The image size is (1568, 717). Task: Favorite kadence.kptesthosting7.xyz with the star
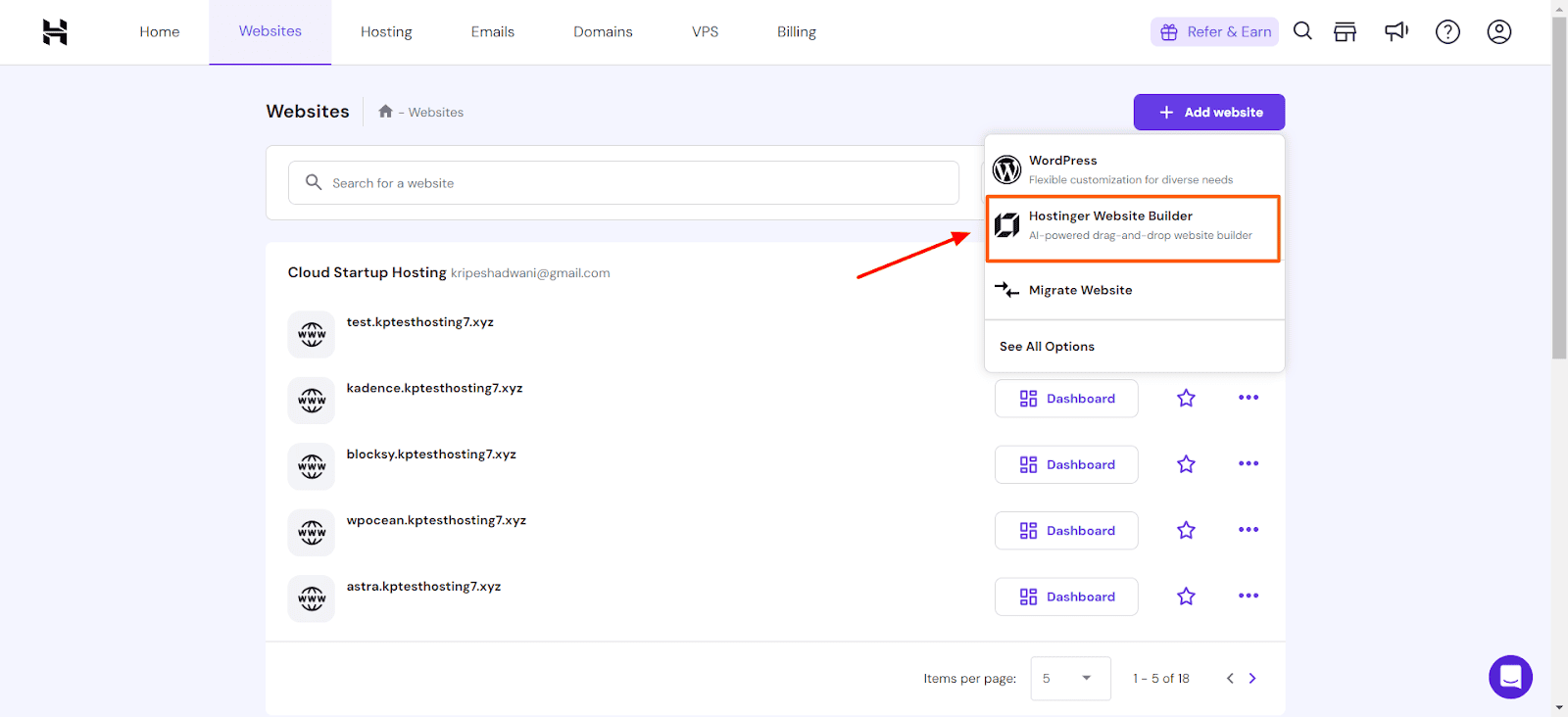click(1186, 398)
